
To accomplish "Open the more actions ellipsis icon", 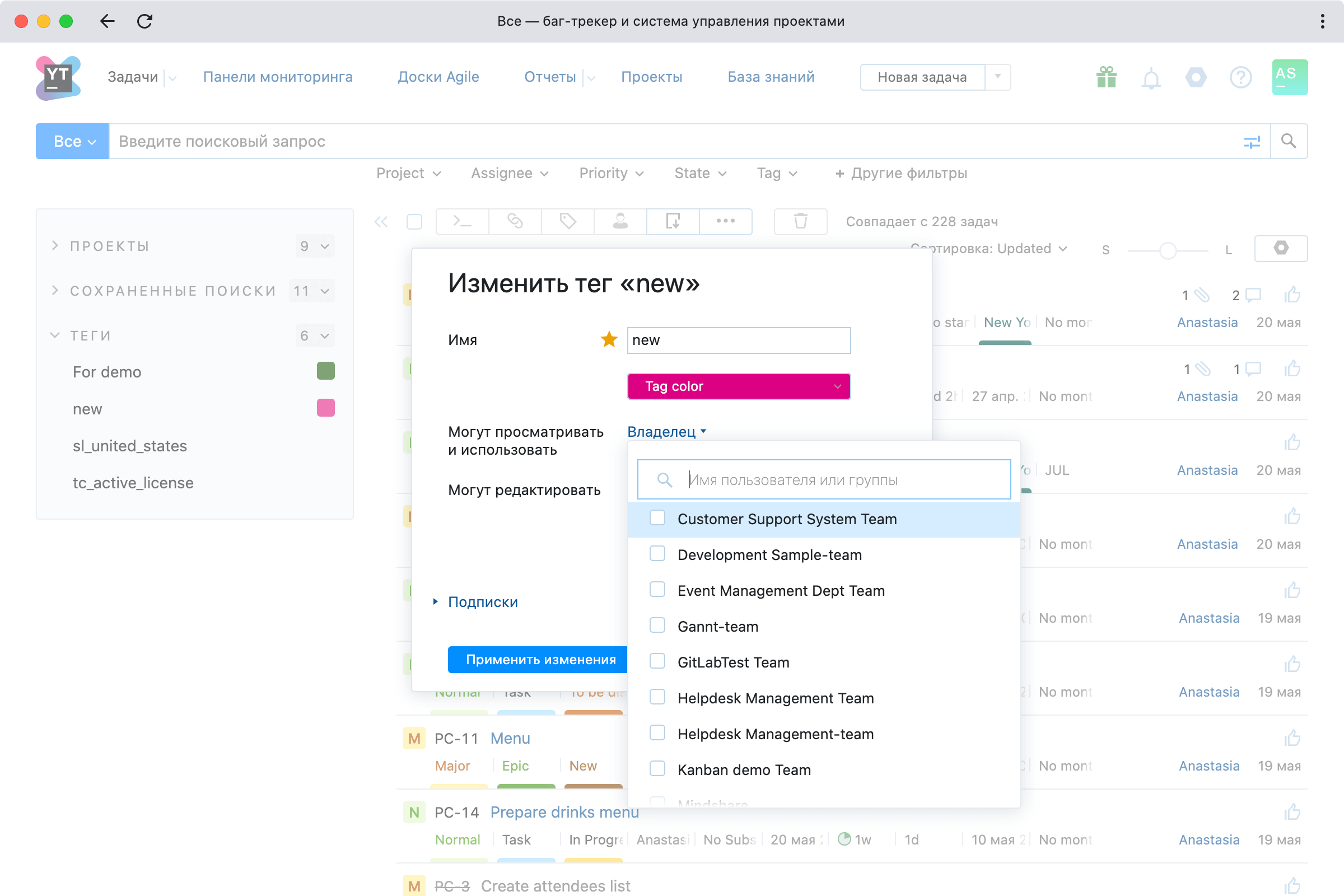I will (x=725, y=222).
